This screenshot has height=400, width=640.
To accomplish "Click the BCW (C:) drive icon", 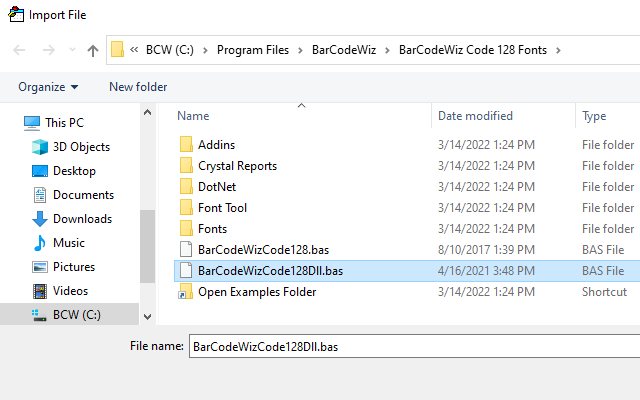I will [39, 315].
